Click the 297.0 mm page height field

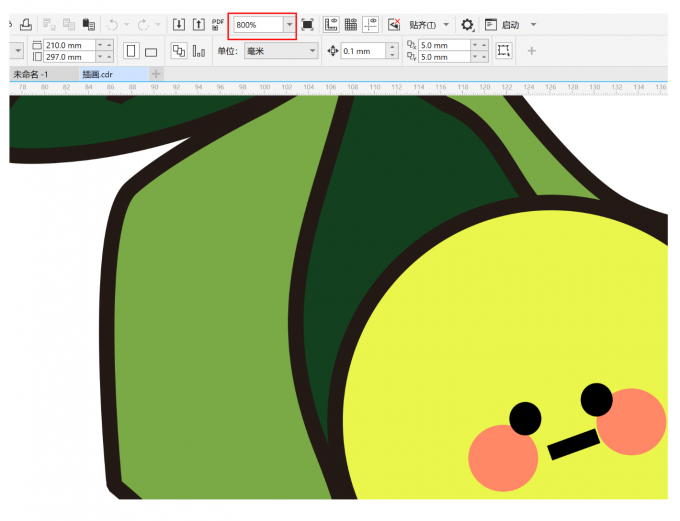pyautogui.click(x=69, y=57)
